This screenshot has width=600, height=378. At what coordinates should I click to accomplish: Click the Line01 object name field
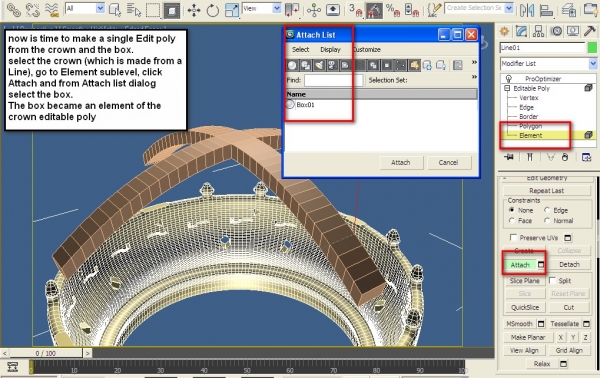542,48
